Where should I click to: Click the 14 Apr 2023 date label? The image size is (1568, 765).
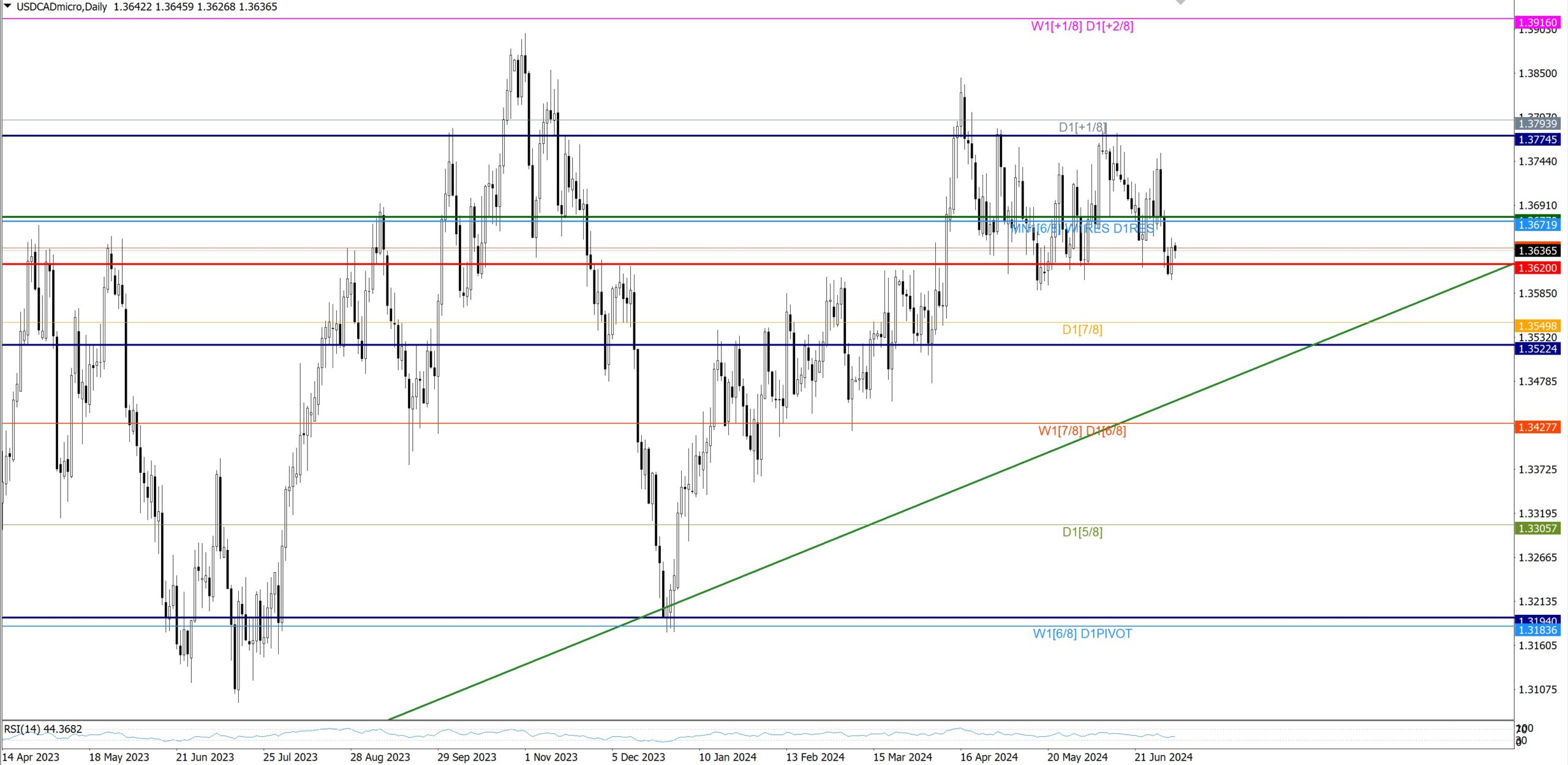tap(31, 757)
